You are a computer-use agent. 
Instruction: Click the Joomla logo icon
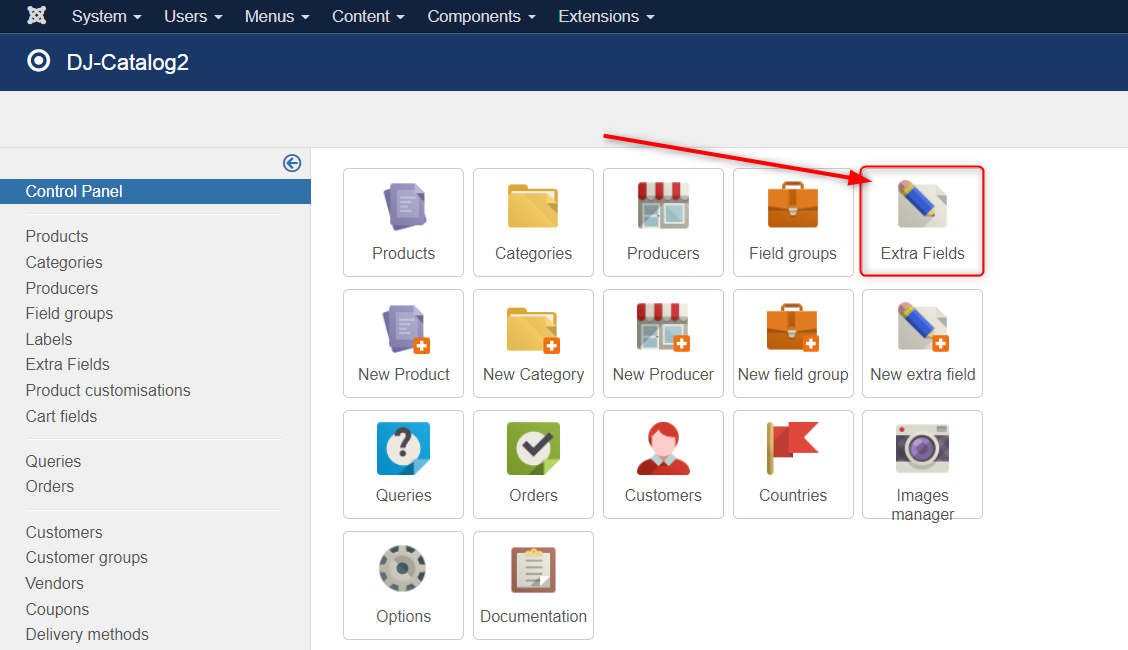[x=37, y=15]
